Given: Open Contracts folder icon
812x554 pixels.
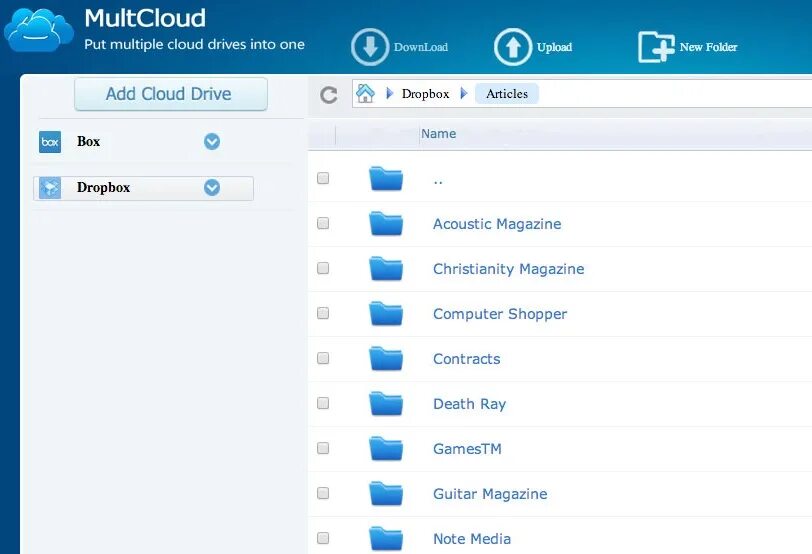Looking at the screenshot, I should [x=386, y=358].
